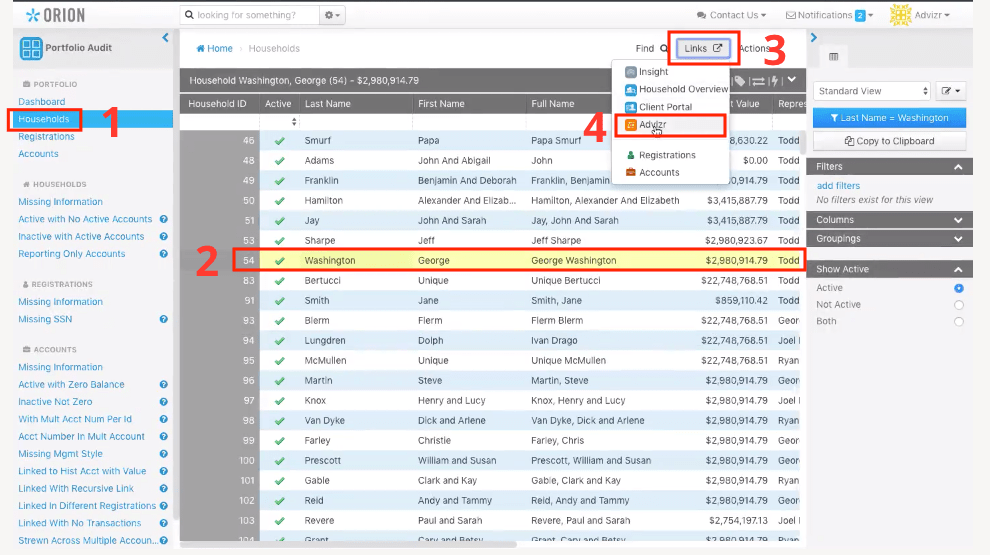Expand the household bar down chevron
Screen dimensions: 990x555
pyautogui.click(x=792, y=80)
